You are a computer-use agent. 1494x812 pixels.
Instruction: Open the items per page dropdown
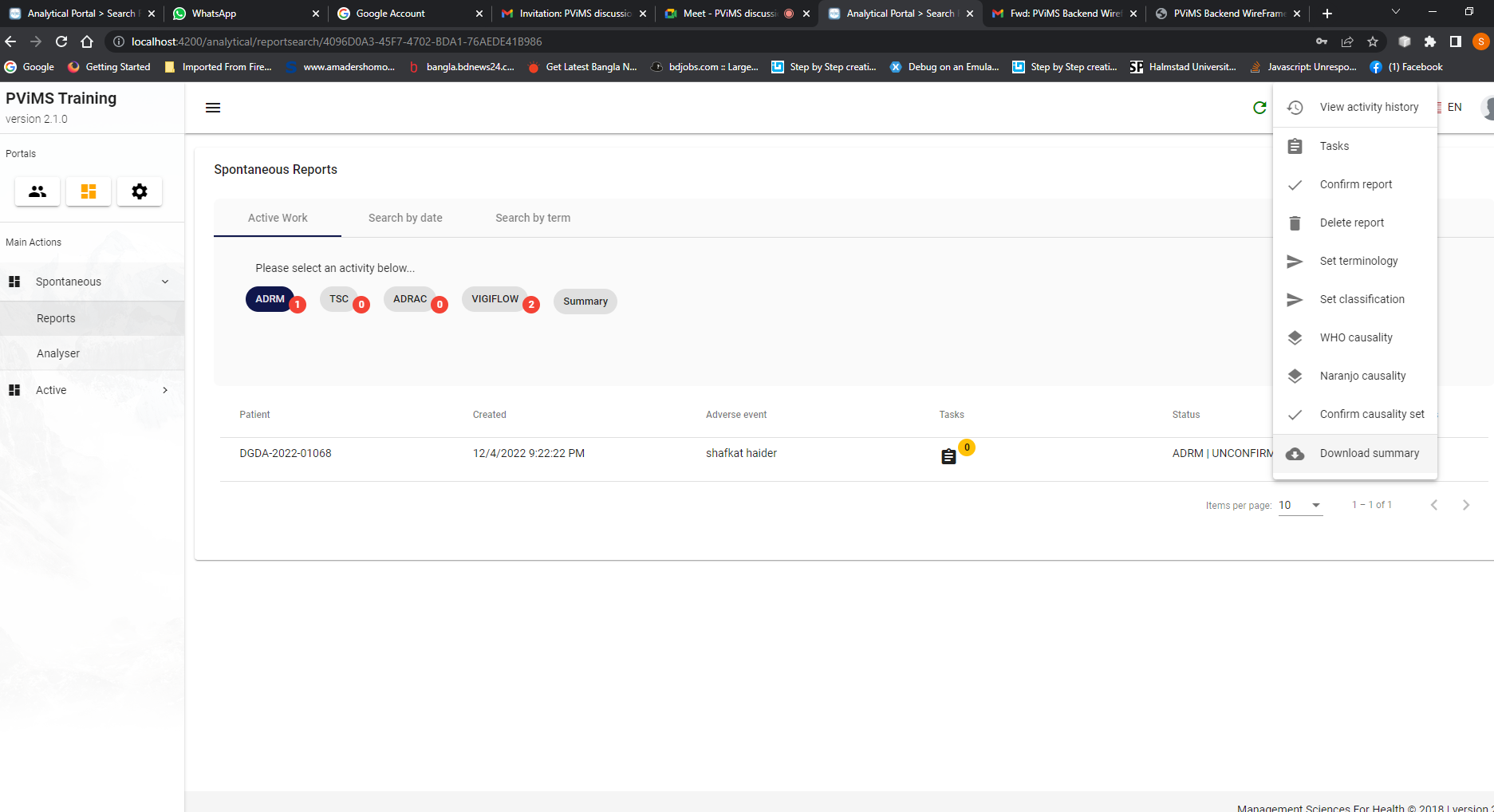(1300, 505)
